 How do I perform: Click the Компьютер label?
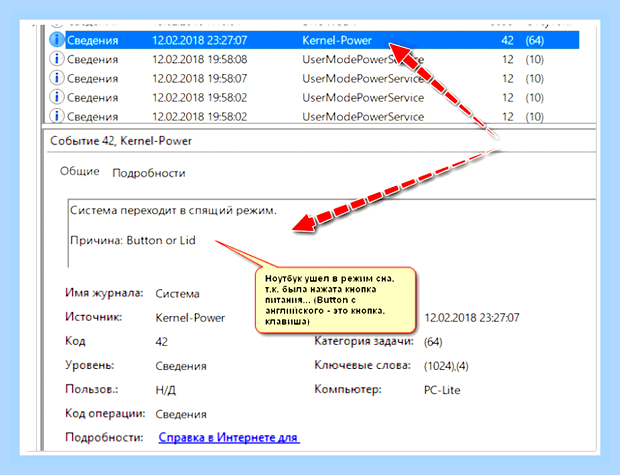[348, 389]
